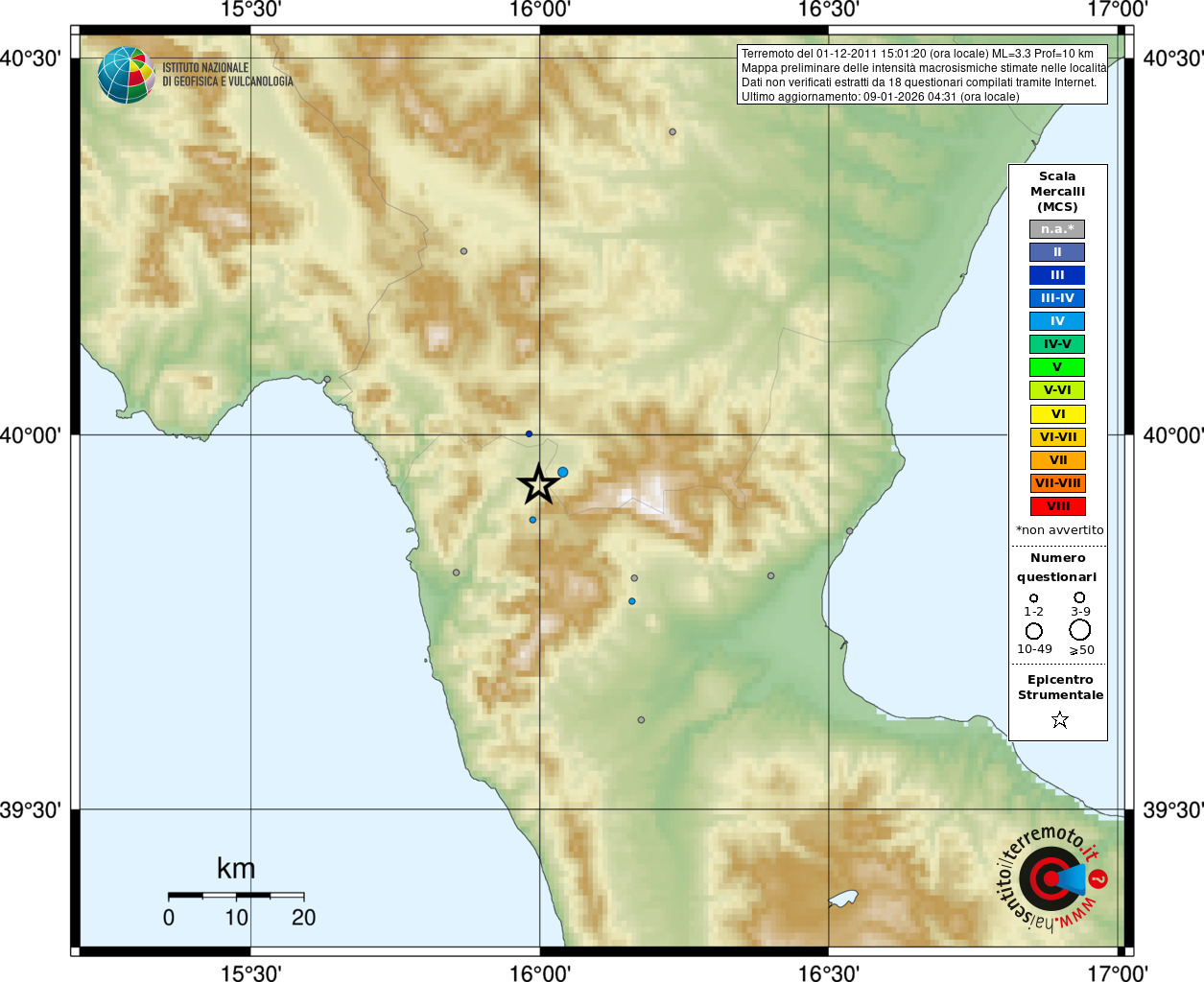This screenshot has width=1204, height=982.
Task: Click the 'Numero questionari' legend heading
Action: [1057, 568]
